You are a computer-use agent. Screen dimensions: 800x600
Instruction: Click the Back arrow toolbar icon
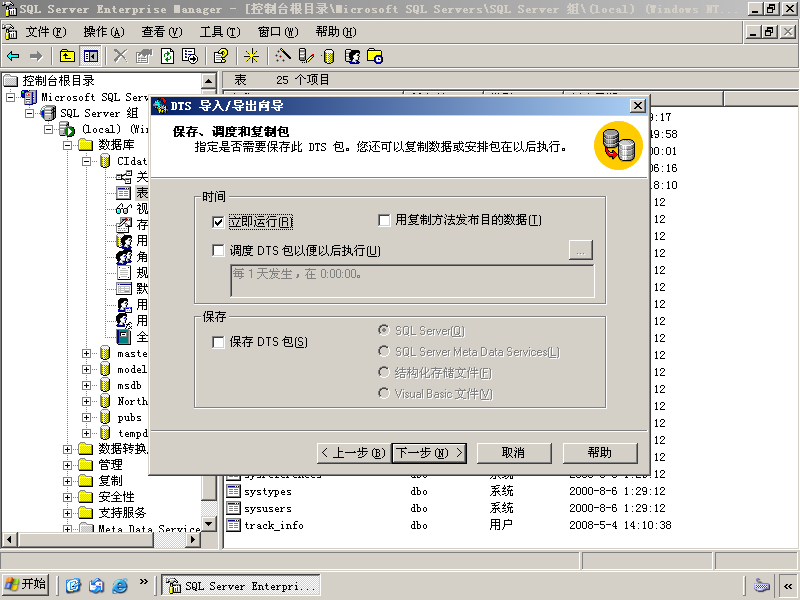pyautogui.click(x=13, y=56)
